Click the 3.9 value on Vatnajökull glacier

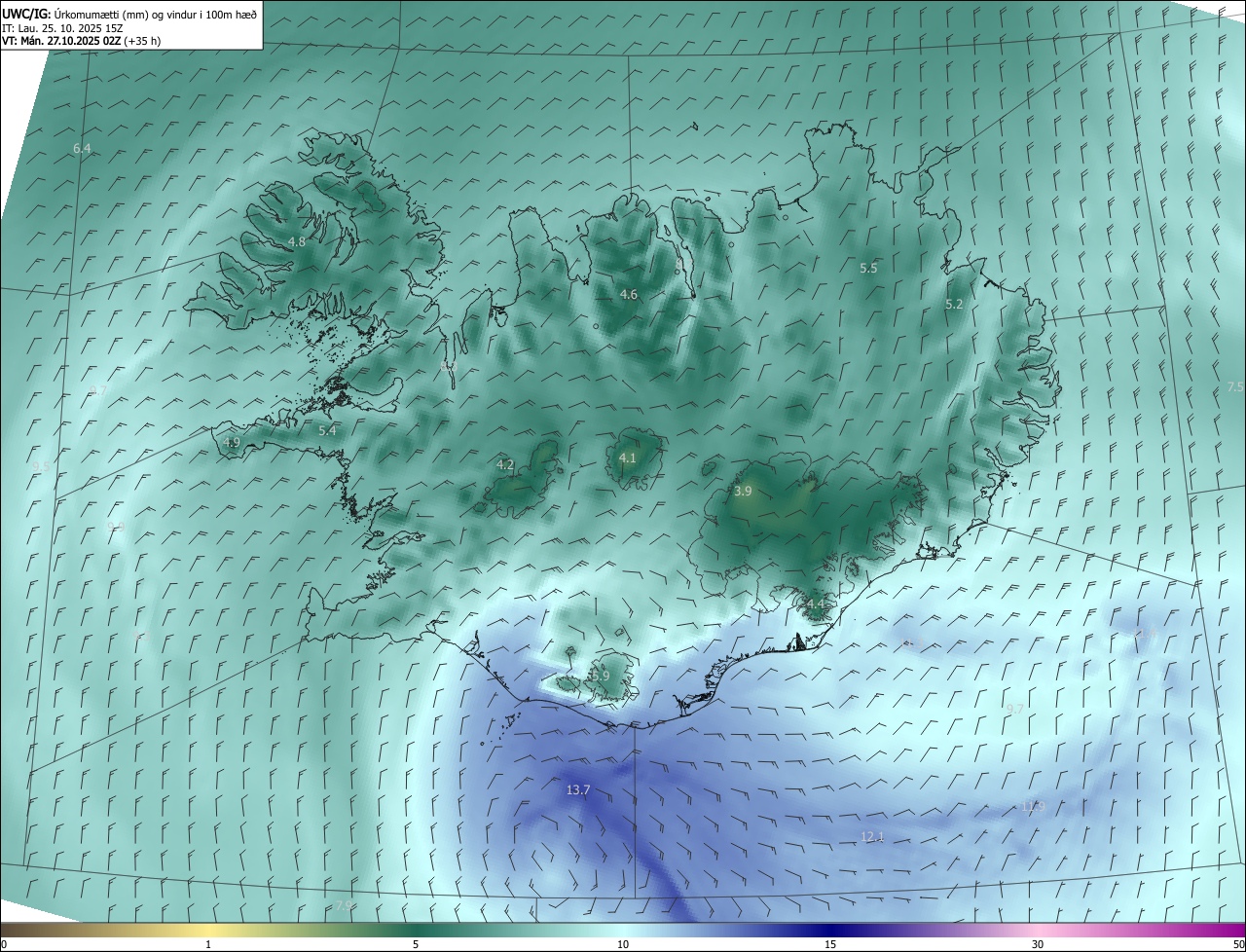[743, 493]
